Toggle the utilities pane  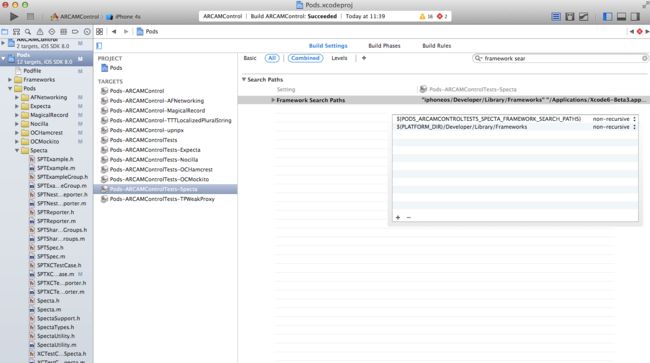click(635, 17)
